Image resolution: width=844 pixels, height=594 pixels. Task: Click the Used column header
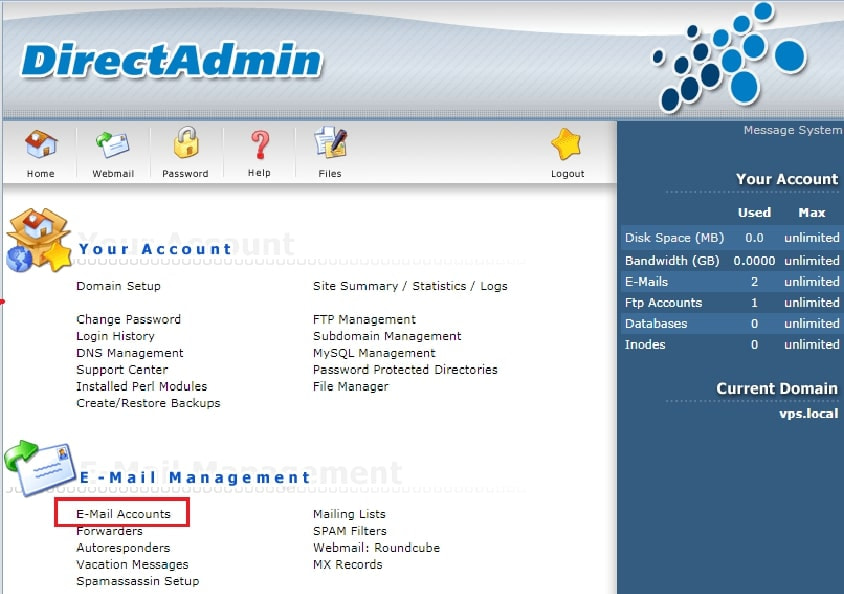754,213
